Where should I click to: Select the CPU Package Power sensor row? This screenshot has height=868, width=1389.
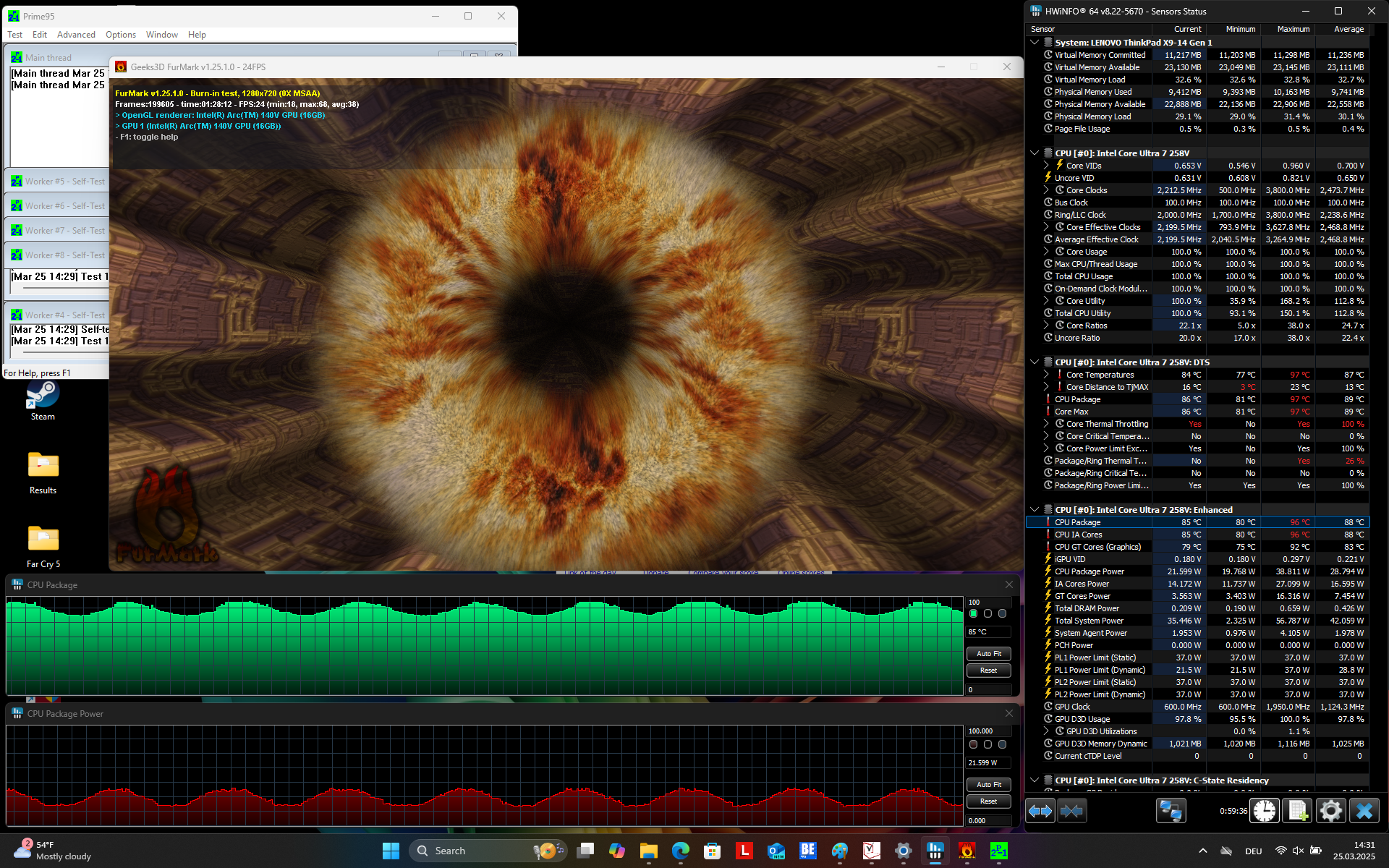pos(1197,571)
